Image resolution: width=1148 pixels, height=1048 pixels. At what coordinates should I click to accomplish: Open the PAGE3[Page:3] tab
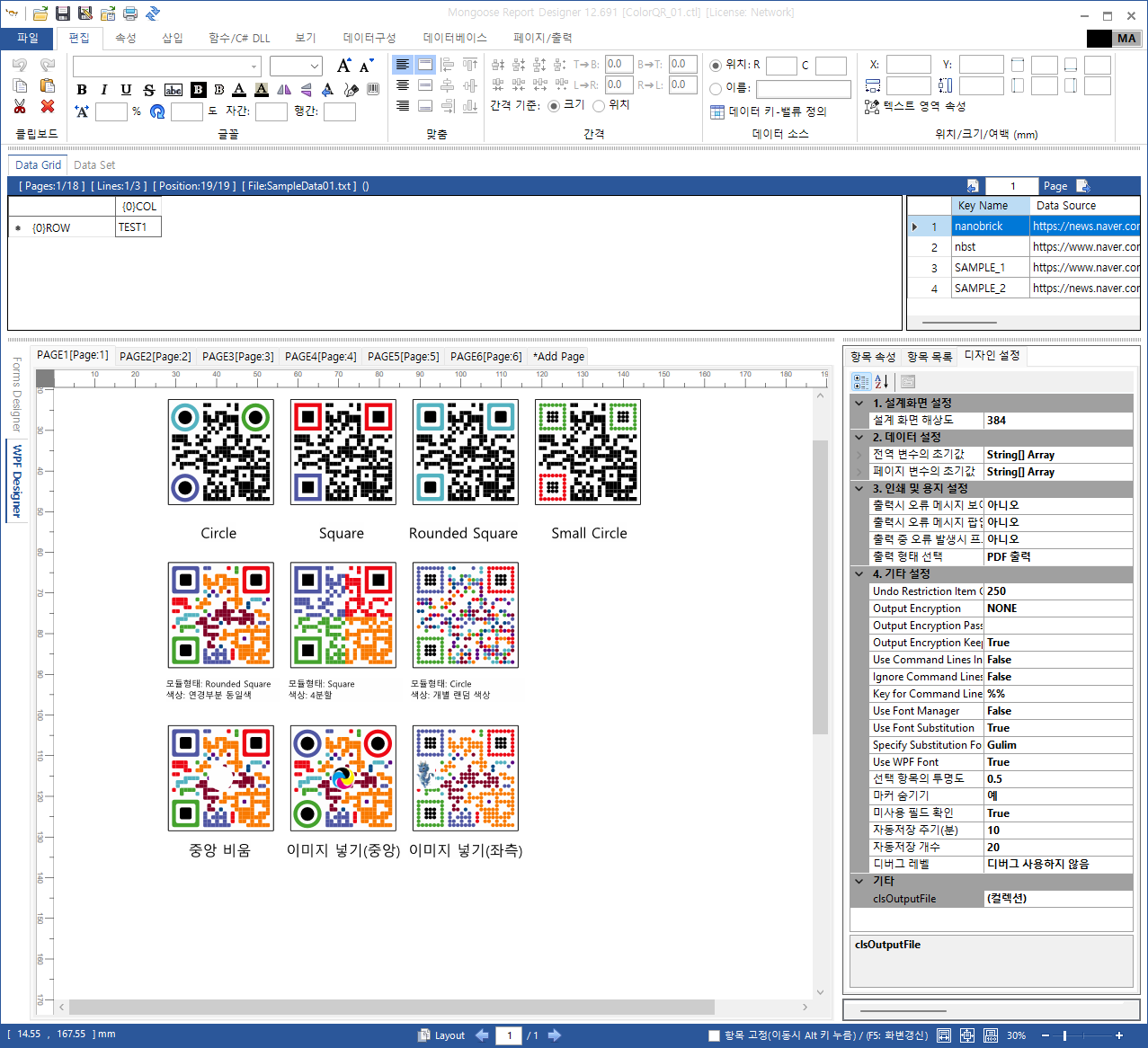[x=238, y=357]
